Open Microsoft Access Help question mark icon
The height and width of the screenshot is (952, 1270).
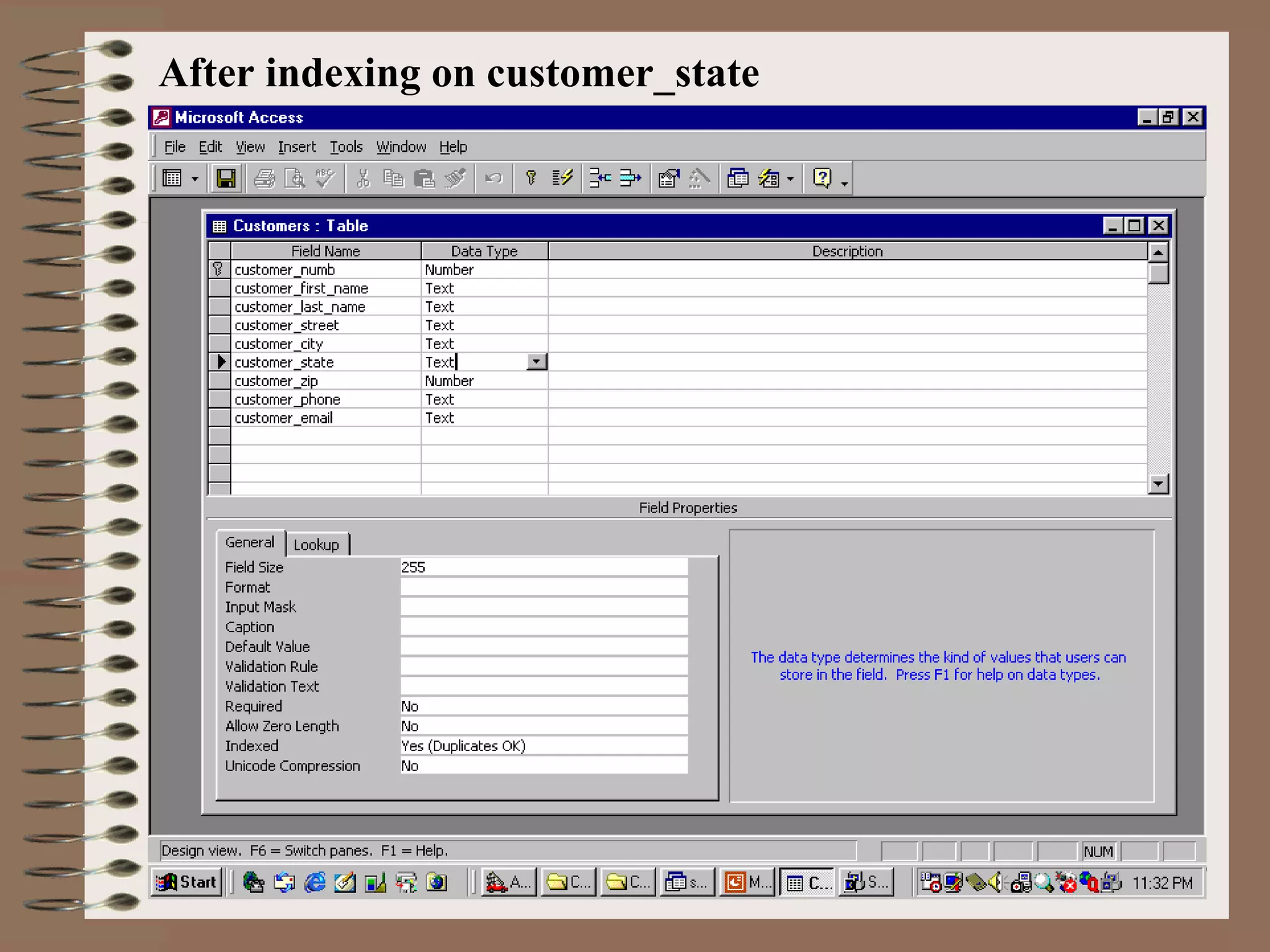(822, 178)
